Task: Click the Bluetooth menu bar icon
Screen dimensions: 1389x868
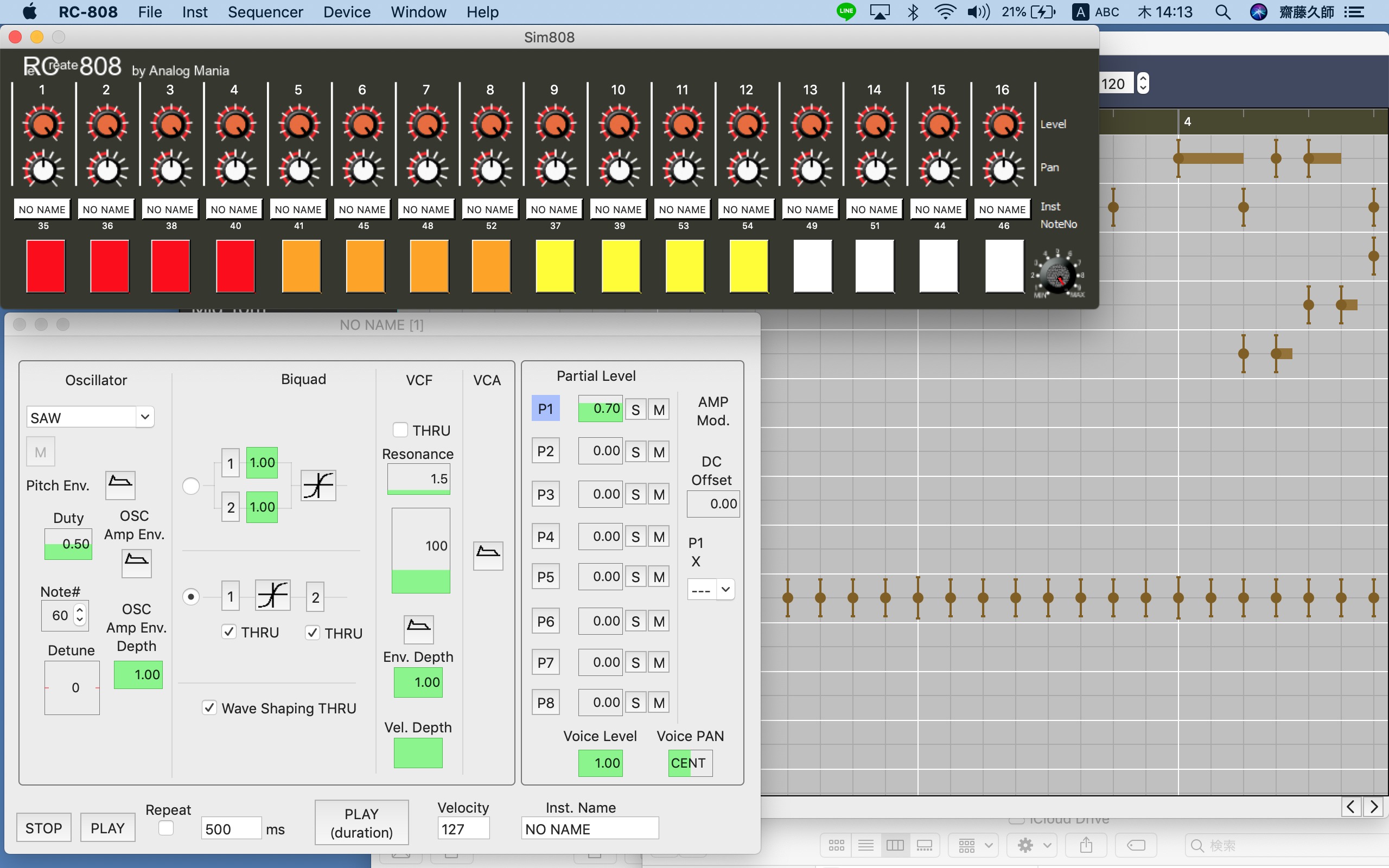Action: click(913, 12)
